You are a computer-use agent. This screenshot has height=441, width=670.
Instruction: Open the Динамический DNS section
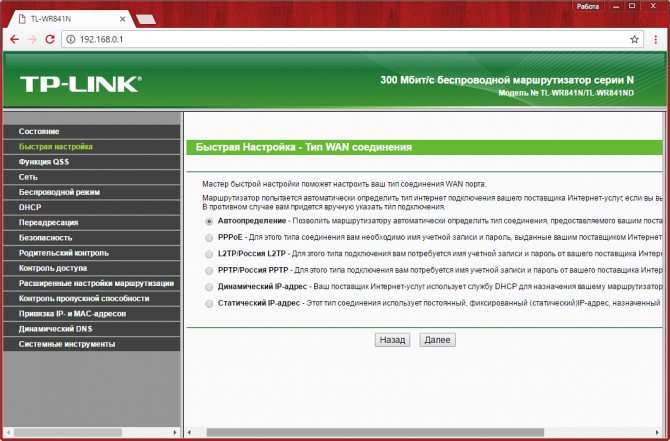point(91,329)
